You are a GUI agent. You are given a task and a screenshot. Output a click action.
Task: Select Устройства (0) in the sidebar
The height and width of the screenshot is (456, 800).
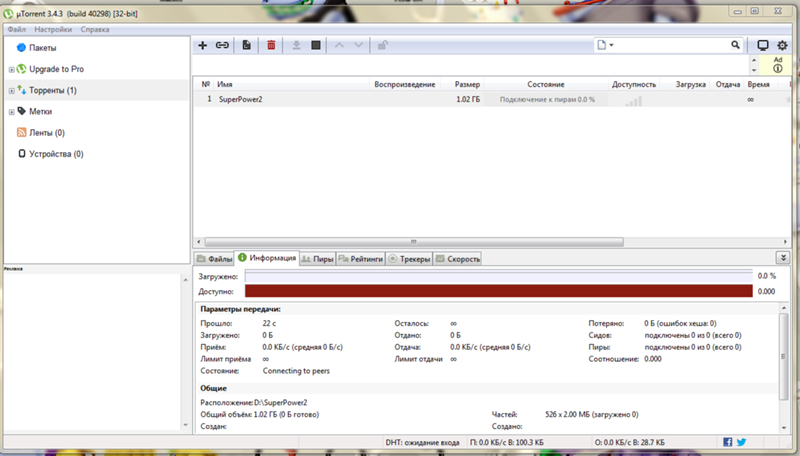56,154
